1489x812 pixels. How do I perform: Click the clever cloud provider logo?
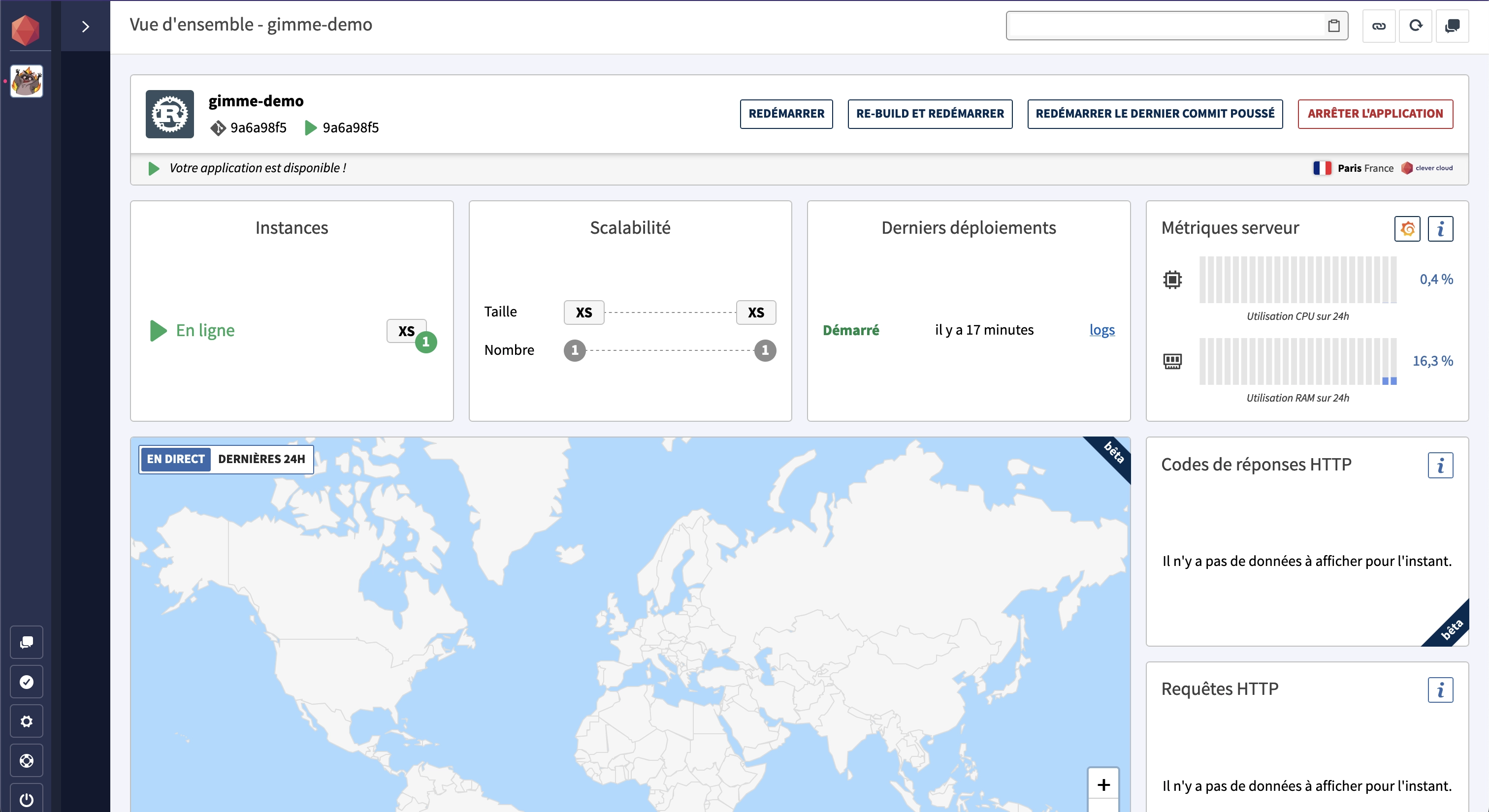click(1426, 168)
